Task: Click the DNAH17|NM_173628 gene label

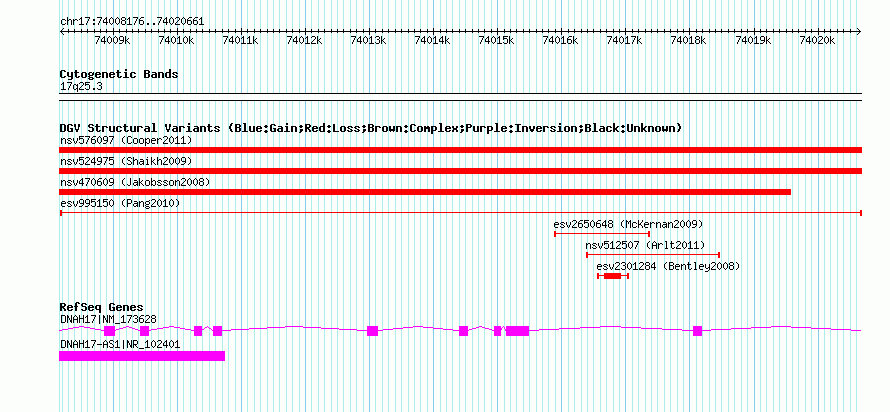Action: tap(108, 319)
